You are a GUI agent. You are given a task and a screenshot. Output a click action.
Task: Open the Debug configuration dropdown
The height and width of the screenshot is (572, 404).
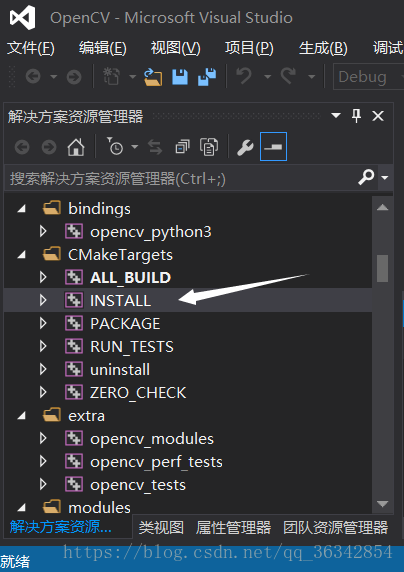point(369,77)
